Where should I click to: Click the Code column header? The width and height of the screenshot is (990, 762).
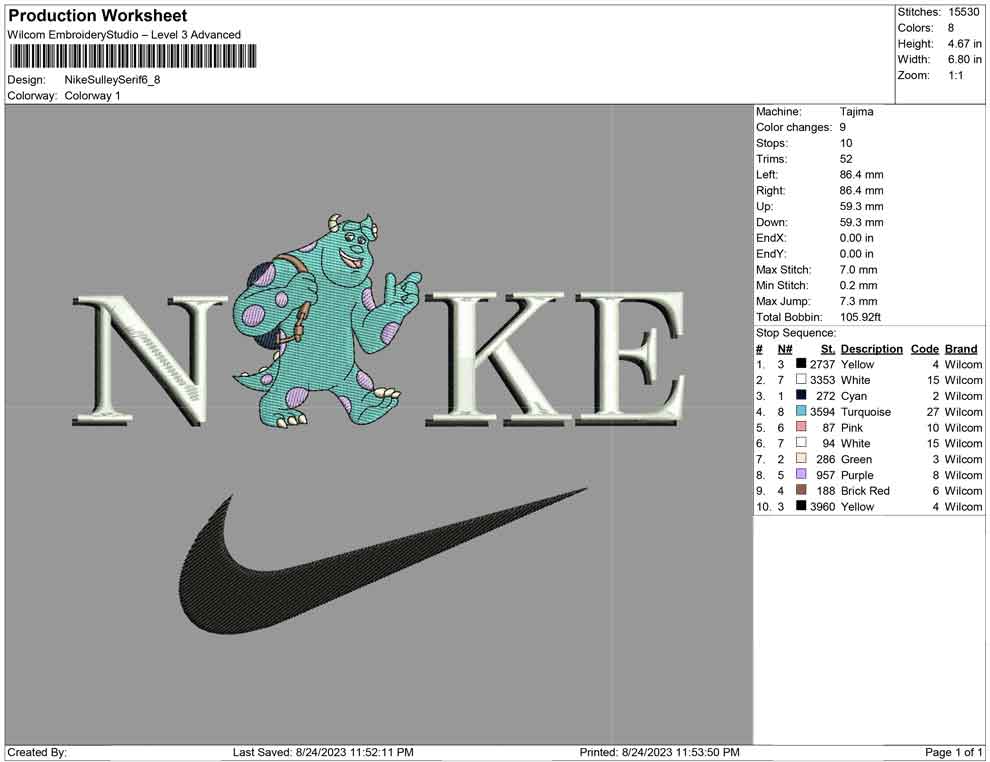coord(924,348)
